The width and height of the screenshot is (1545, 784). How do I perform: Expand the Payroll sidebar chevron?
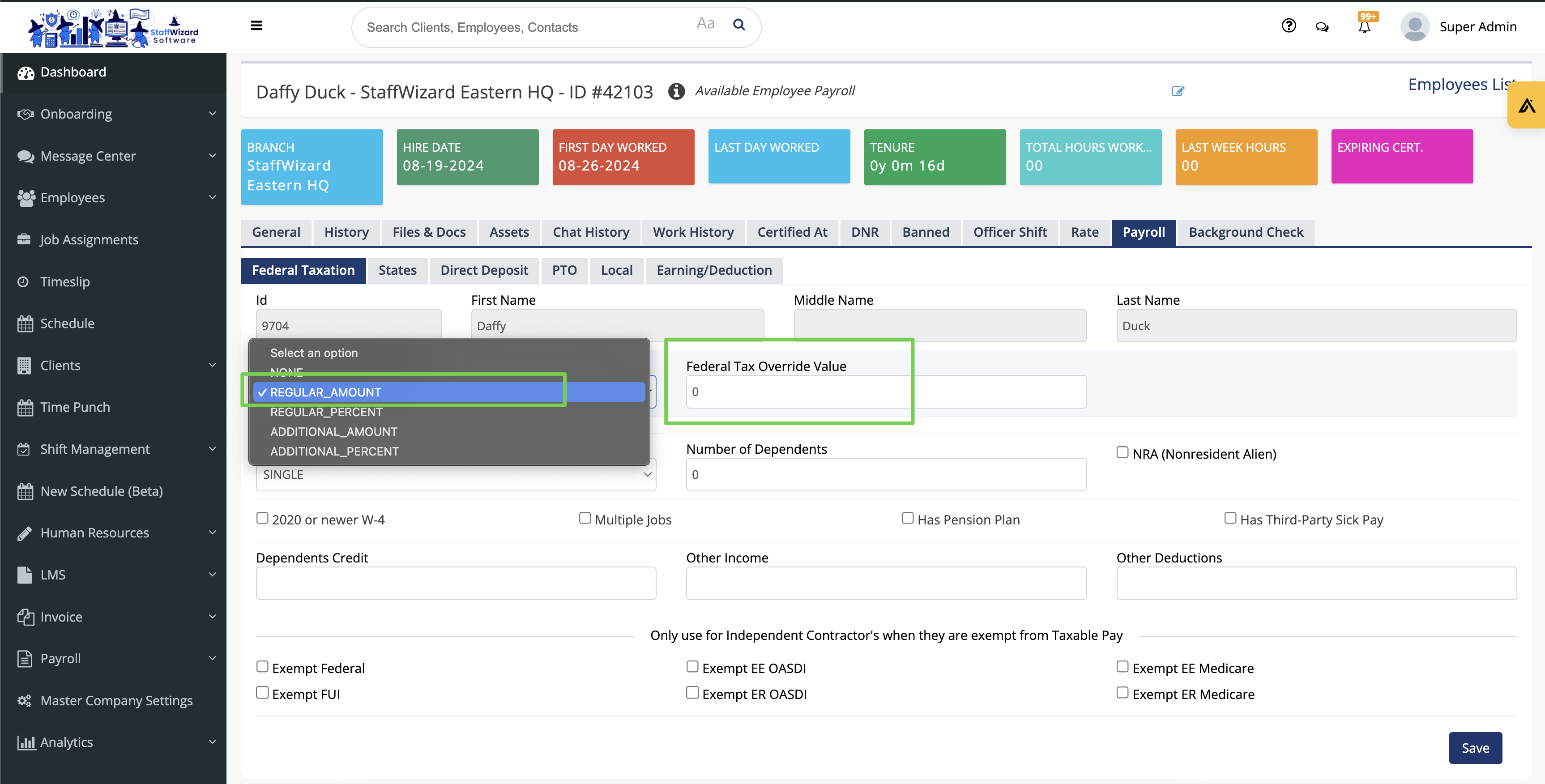(x=212, y=658)
